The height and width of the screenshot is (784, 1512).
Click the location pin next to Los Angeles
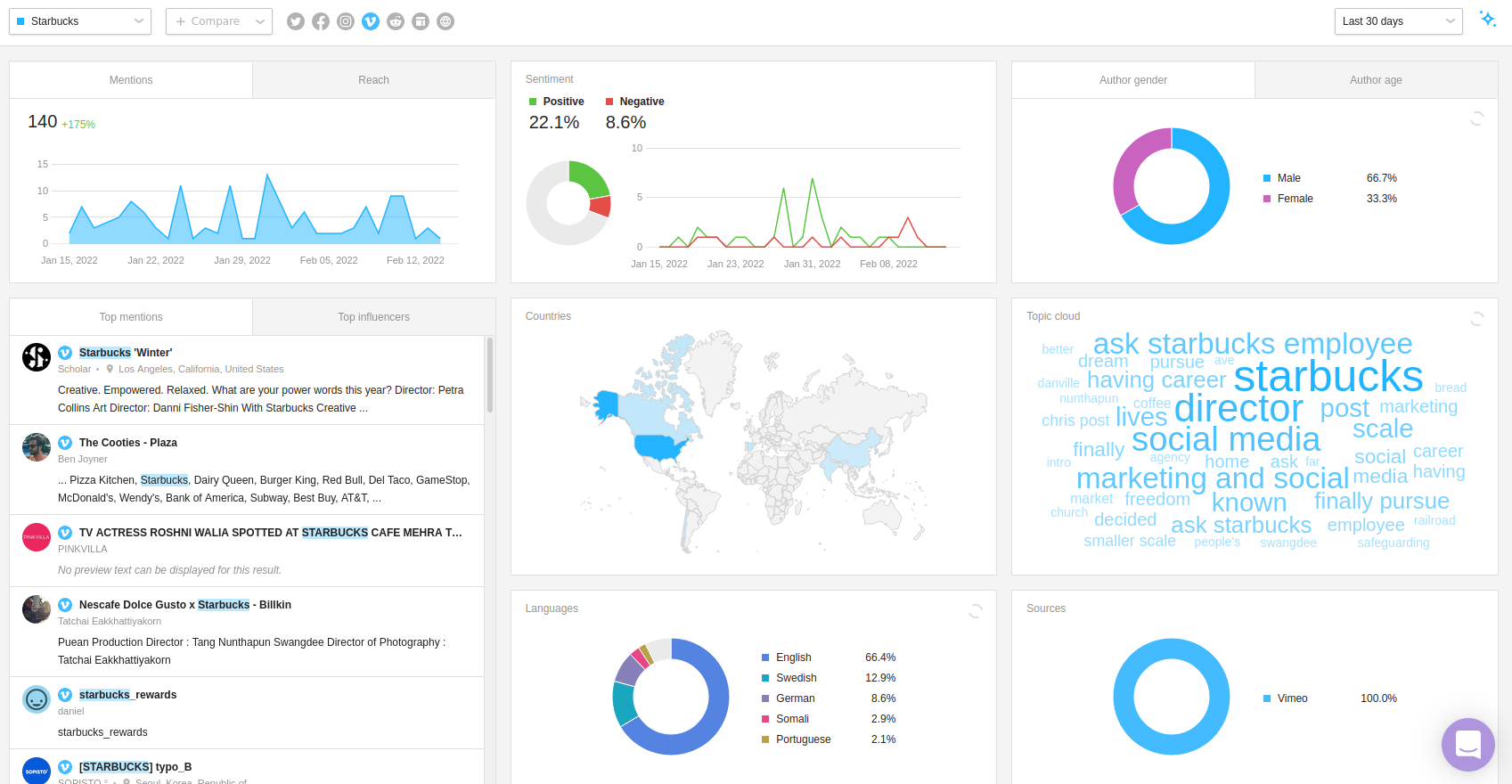tap(110, 369)
